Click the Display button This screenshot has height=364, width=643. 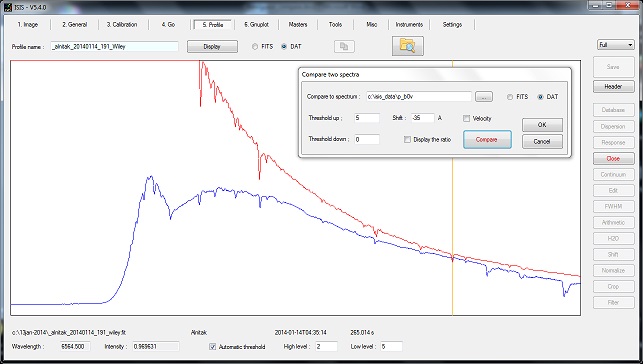(x=212, y=47)
